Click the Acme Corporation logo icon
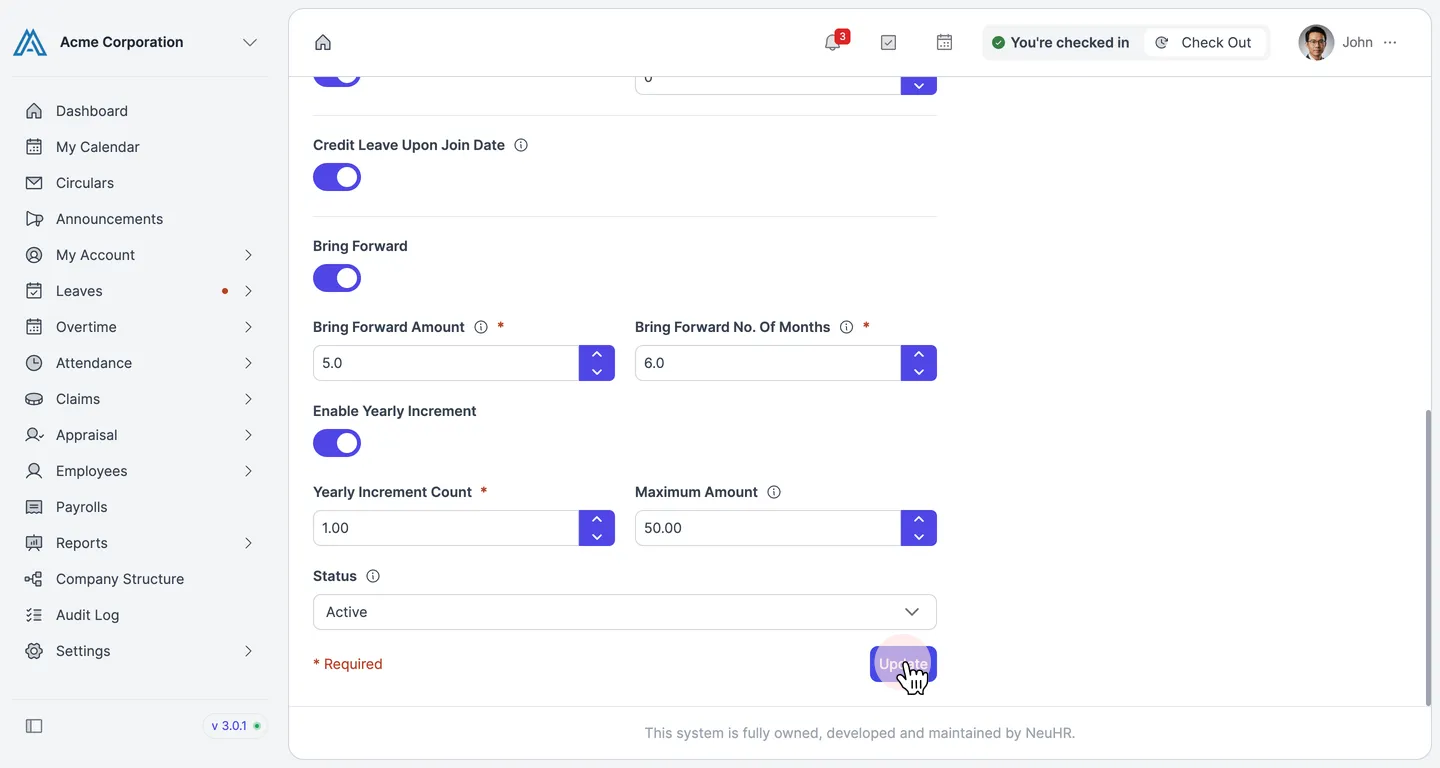Screen dimensions: 1440x768 point(30,42)
